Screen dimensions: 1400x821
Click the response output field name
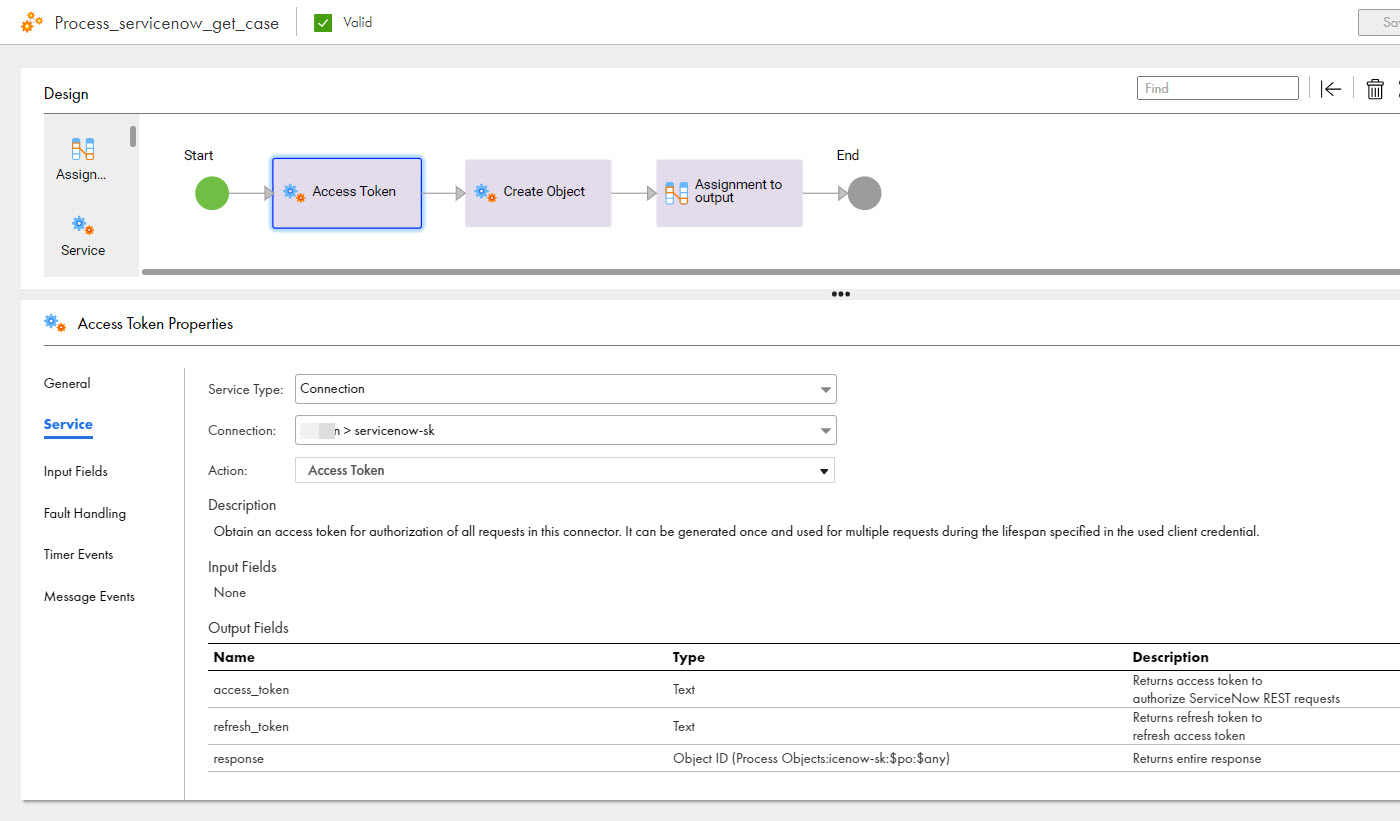tap(239, 758)
